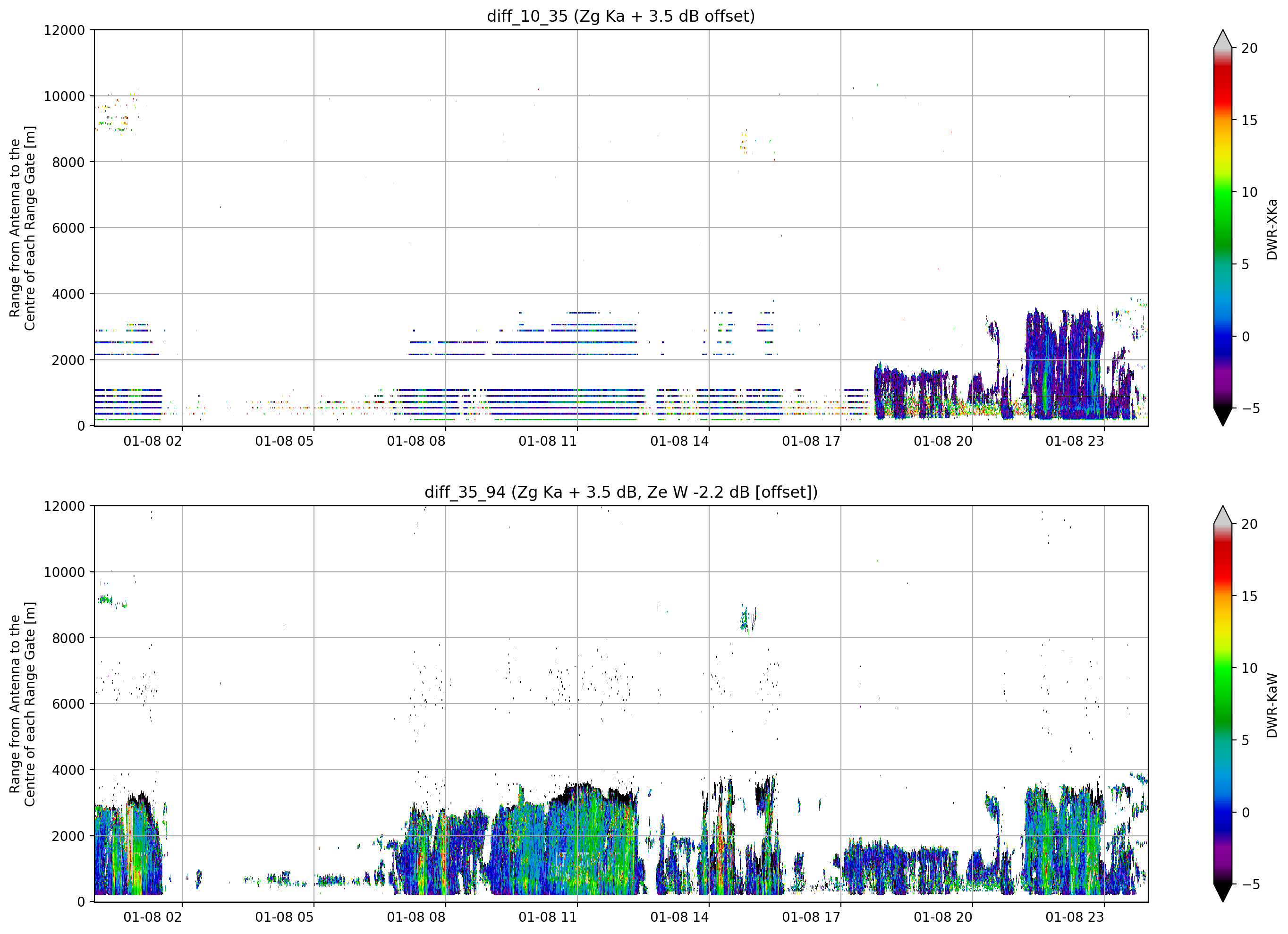Image resolution: width=1288 pixels, height=934 pixels.
Task: Click the top plot title 'diff_10_35 (Zg Ka + 3.5 dB offset)'
Action: [x=621, y=16]
